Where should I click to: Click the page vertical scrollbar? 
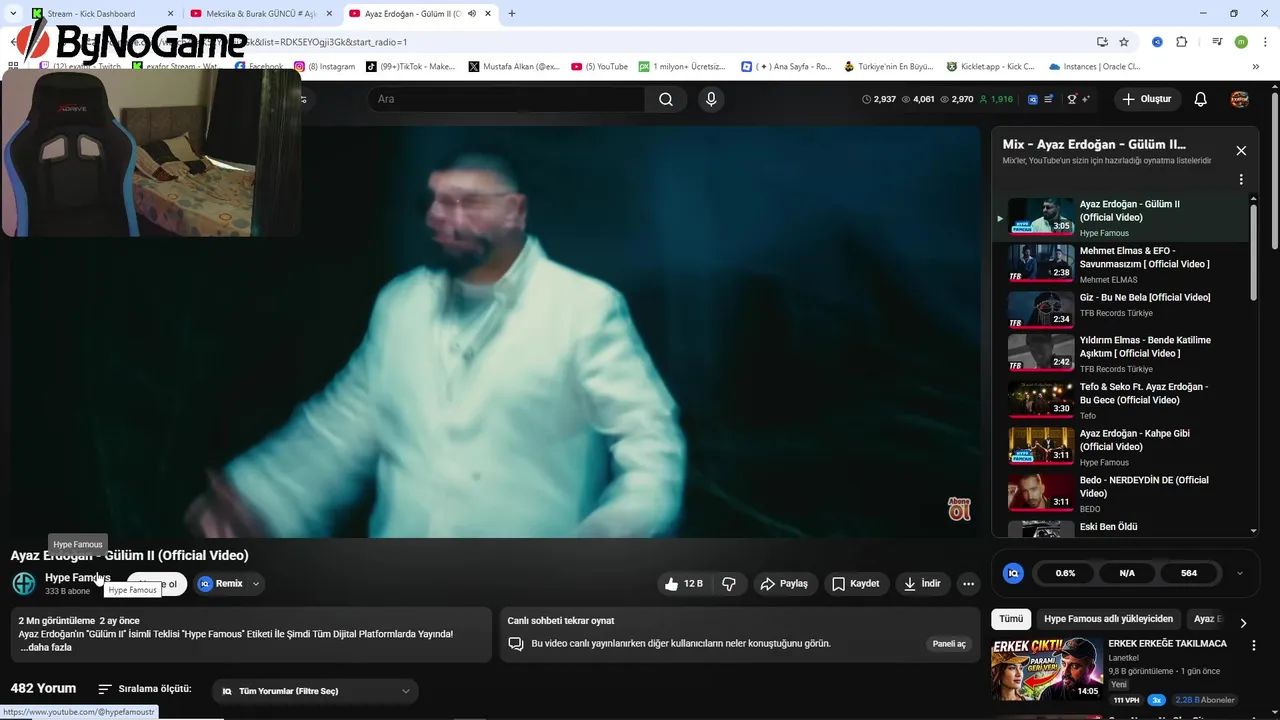1275,170
